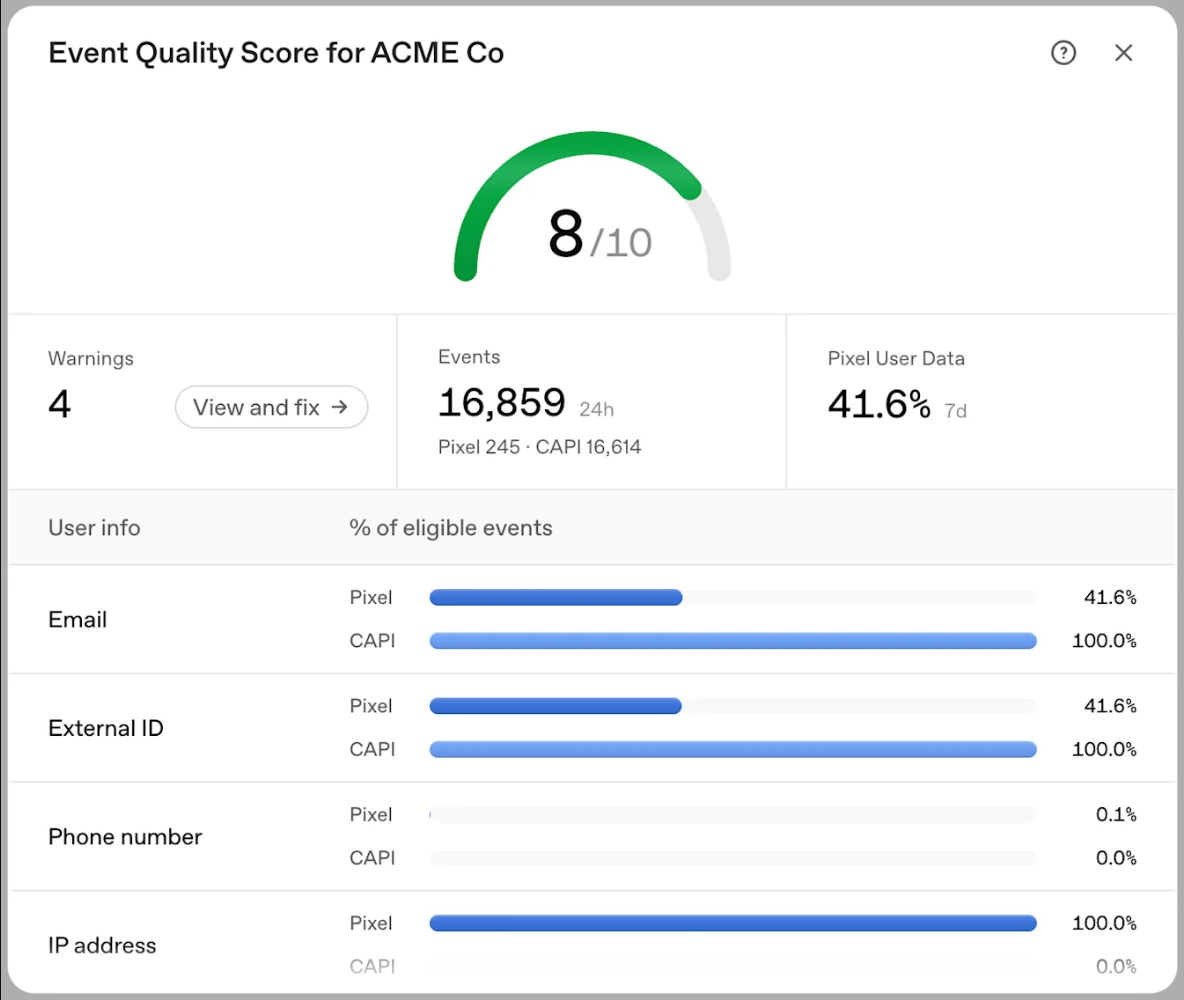Close the Event Quality Score dialog
Viewport: 1184px width, 1000px height.
tap(1124, 53)
